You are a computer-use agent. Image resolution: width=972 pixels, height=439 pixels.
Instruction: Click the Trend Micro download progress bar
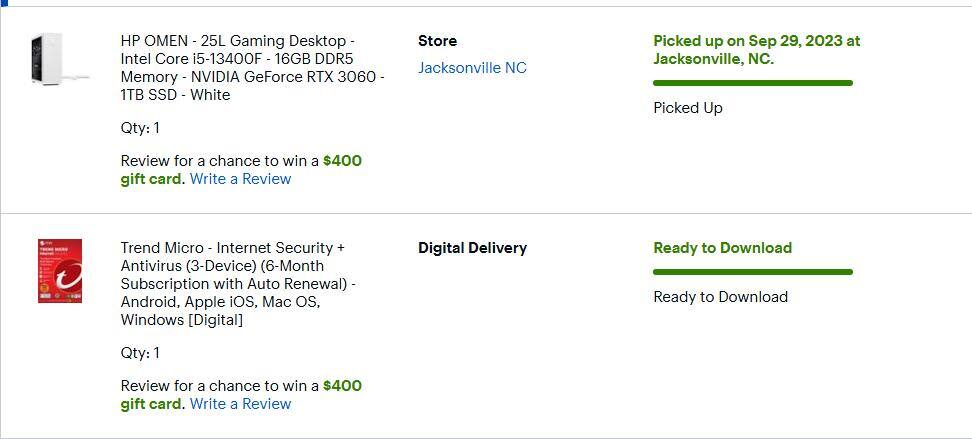752,271
